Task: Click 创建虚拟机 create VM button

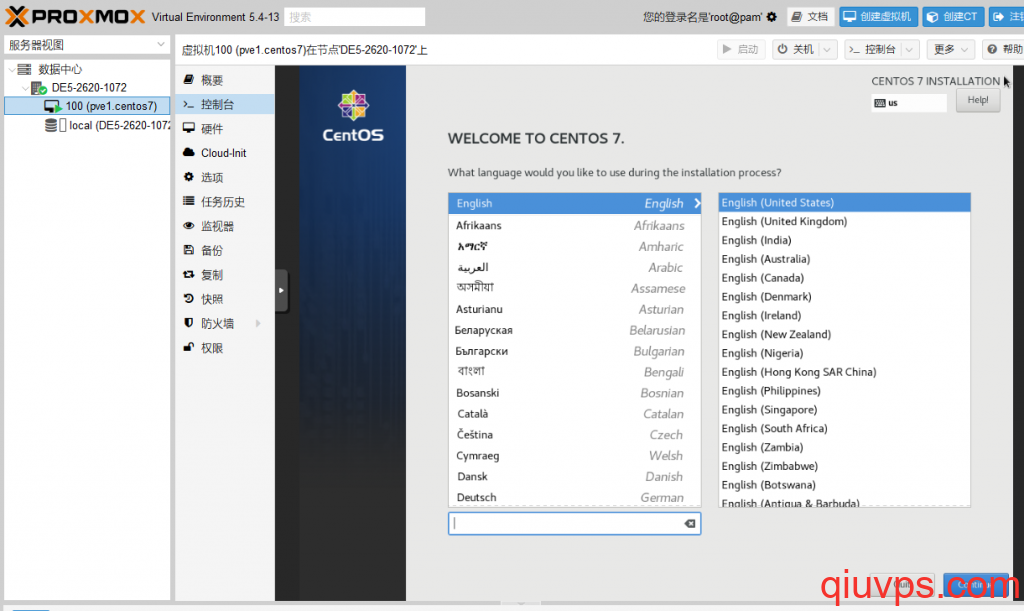Action: (x=878, y=17)
